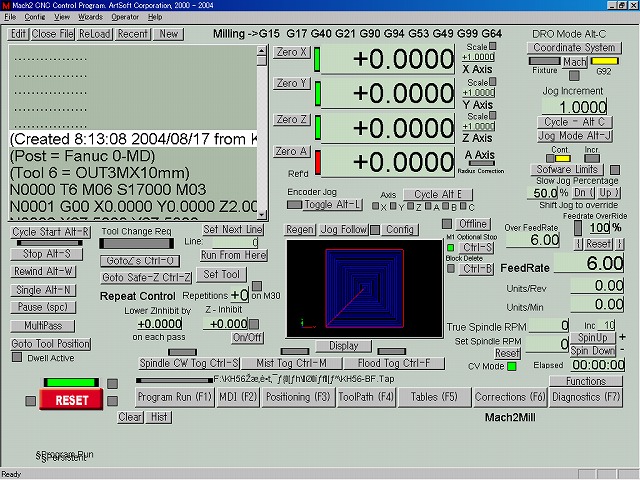The width and height of the screenshot is (640, 480).
Task: Click Regen toolpath button
Action: [x=300, y=230]
